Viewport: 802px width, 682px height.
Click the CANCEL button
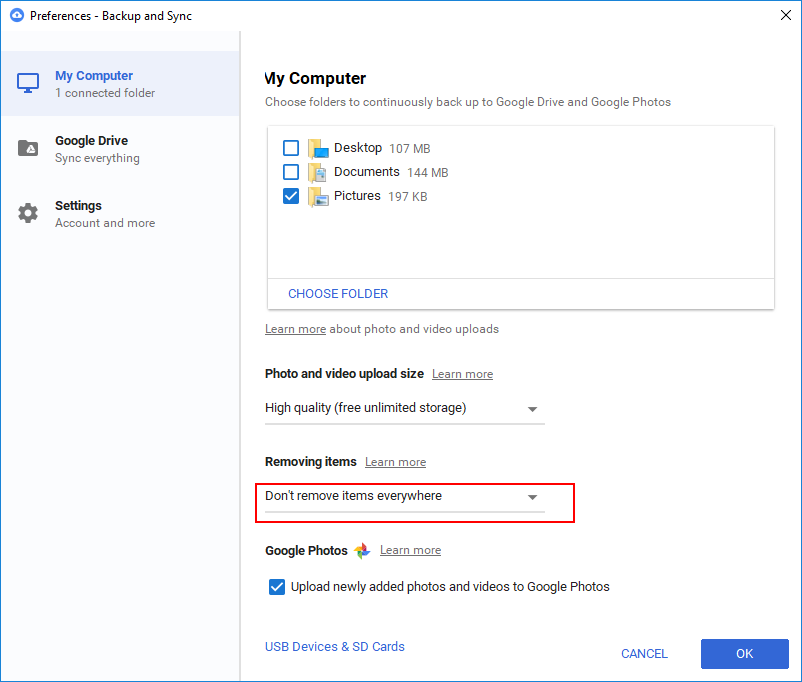[x=644, y=654]
